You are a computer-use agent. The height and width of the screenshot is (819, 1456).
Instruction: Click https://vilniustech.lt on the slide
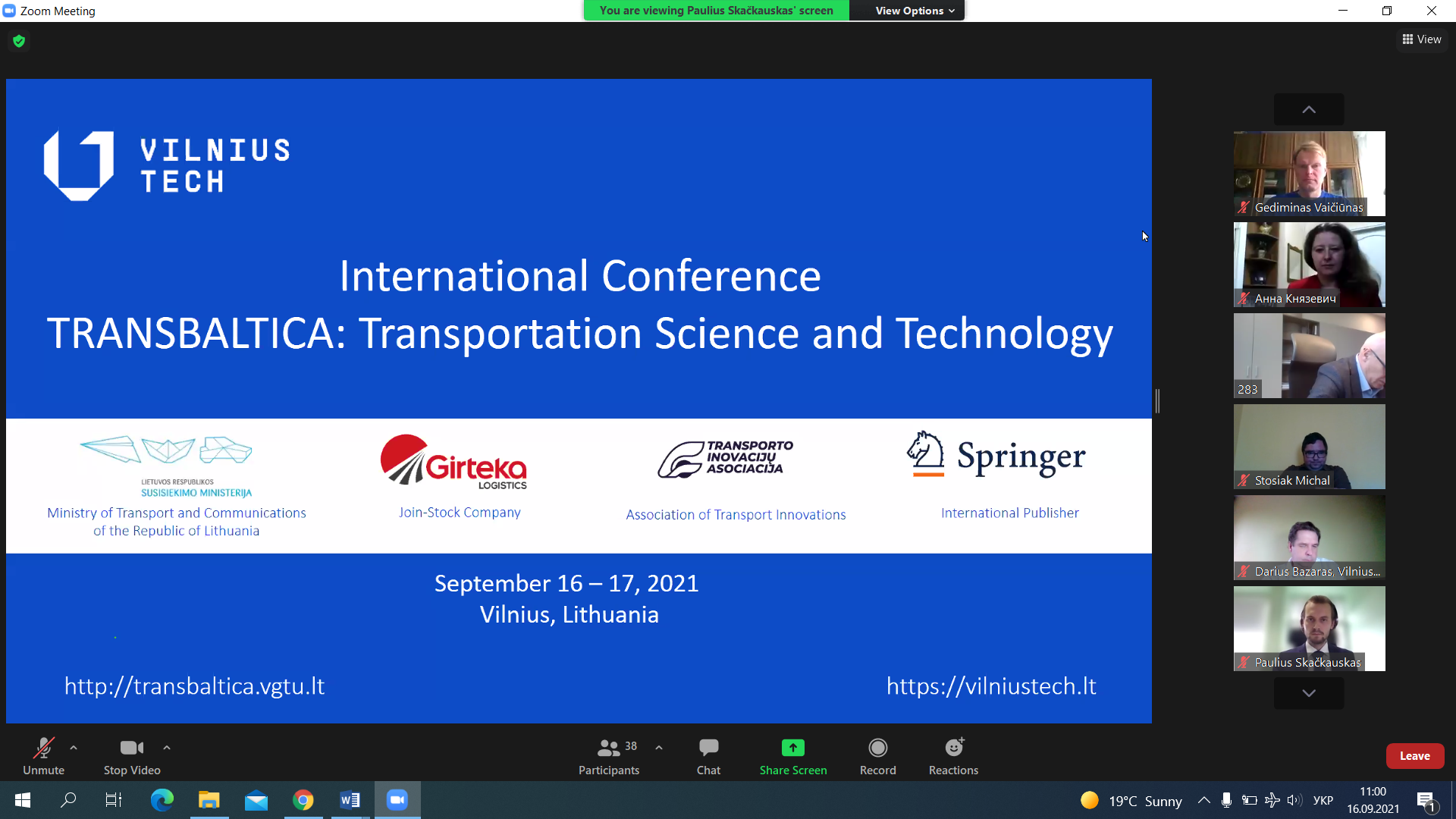[991, 686]
